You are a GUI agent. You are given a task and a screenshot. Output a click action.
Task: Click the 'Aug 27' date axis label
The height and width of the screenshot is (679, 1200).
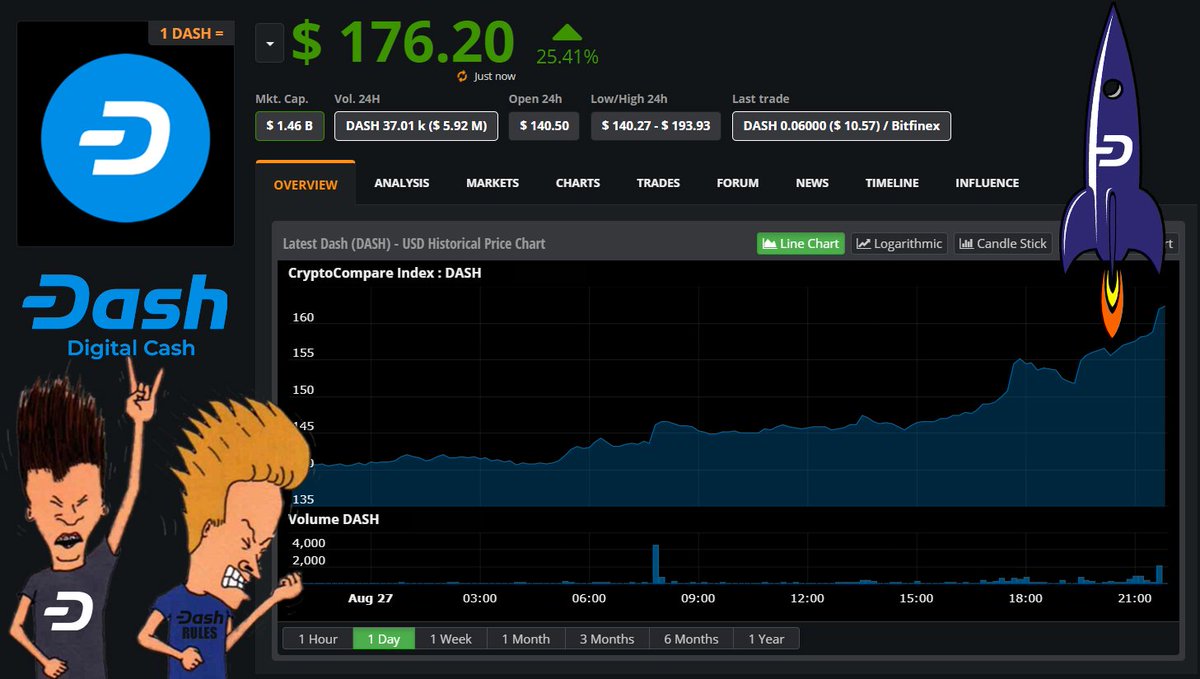click(370, 598)
